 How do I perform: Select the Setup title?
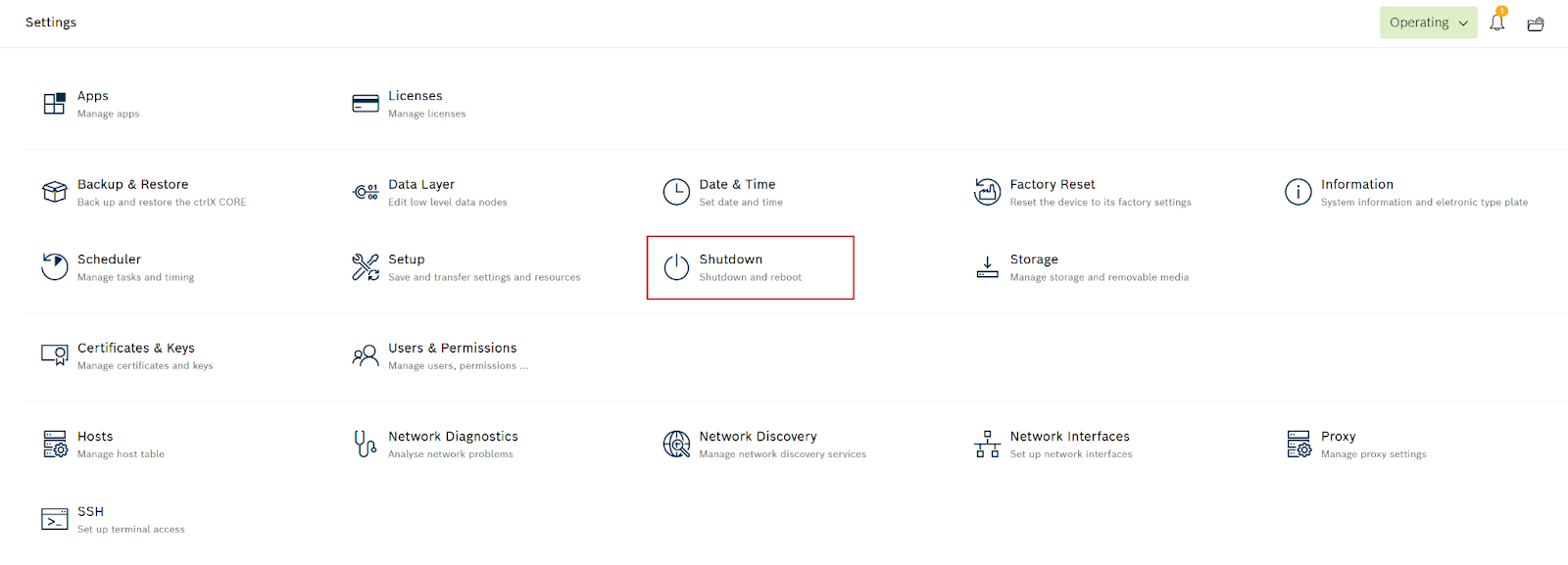407,259
